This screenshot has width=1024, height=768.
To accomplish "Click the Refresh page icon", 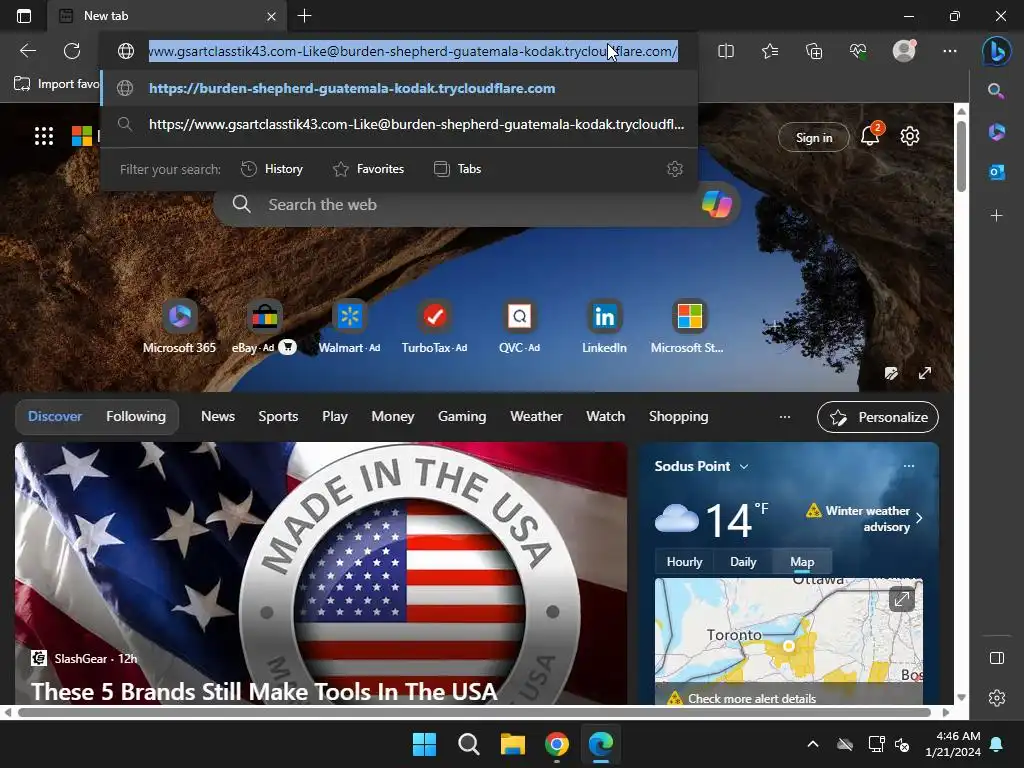I will 72,51.
